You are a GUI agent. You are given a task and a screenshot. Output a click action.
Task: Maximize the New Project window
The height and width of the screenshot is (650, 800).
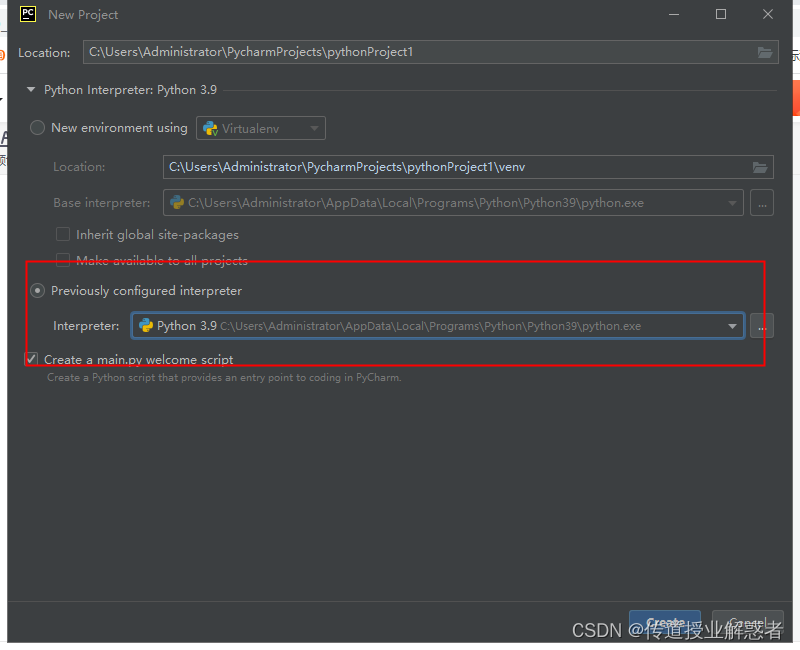(x=721, y=14)
